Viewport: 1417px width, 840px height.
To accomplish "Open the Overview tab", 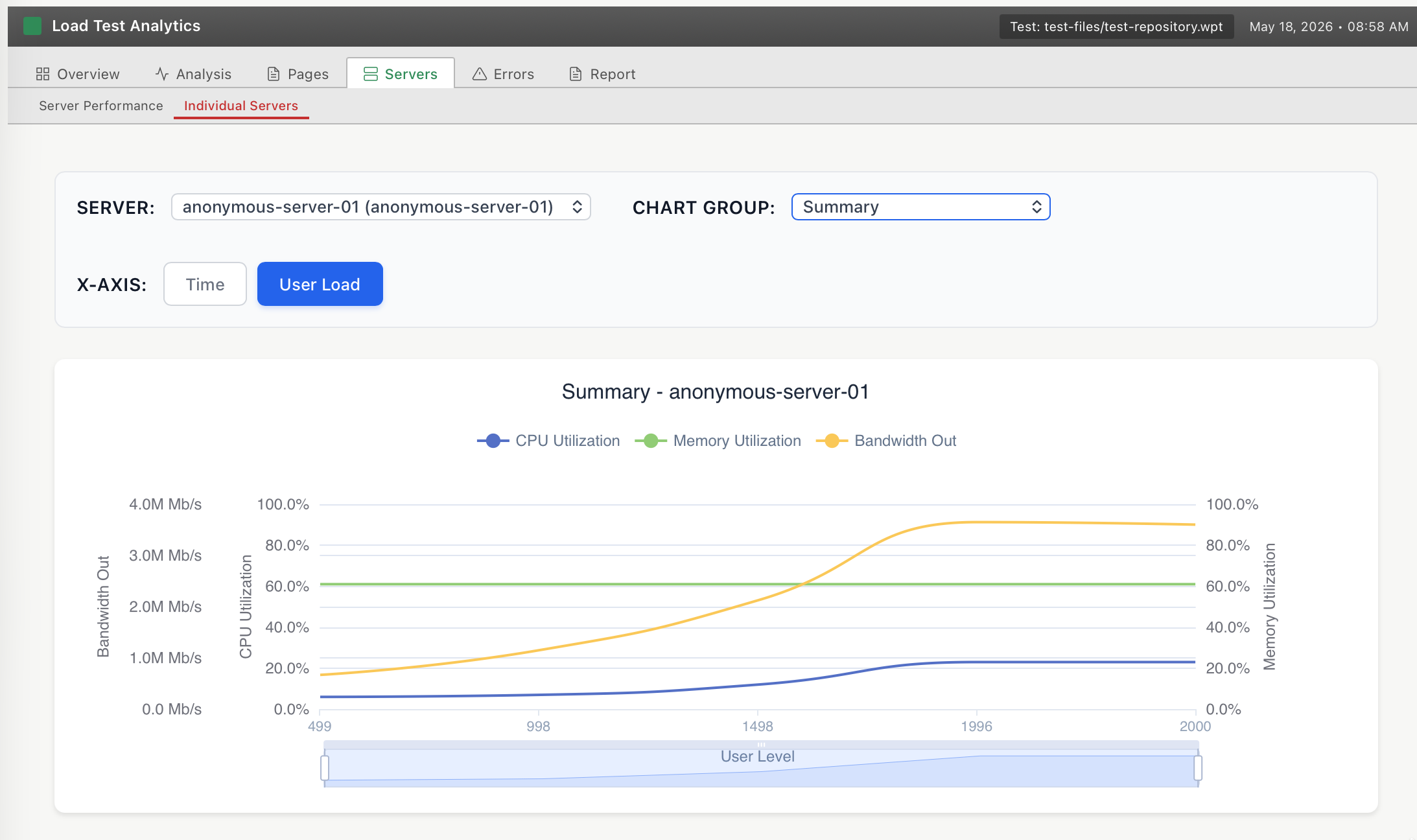I will coord(78,74).
